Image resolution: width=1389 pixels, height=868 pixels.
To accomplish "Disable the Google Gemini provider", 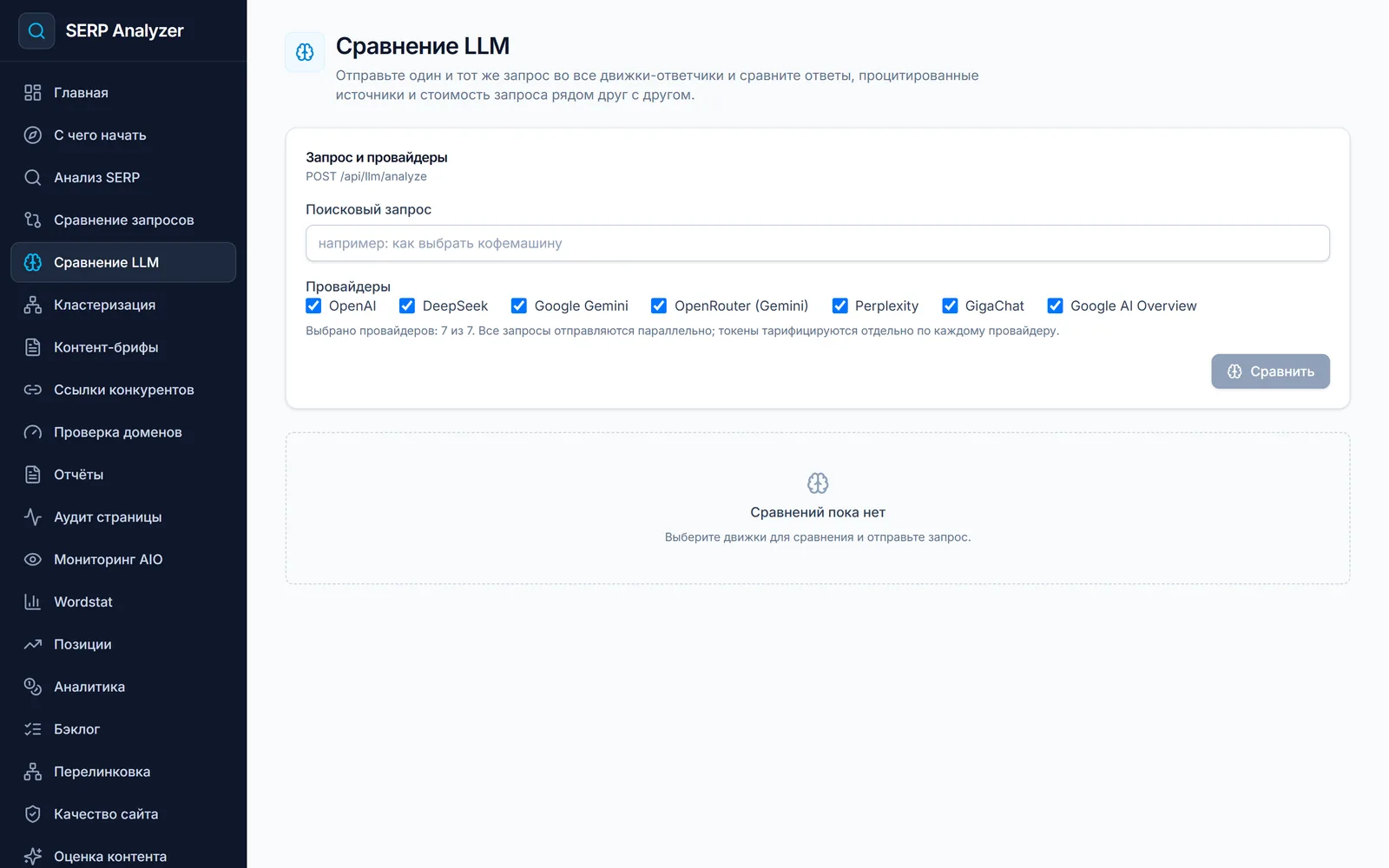I will point(519,306).
